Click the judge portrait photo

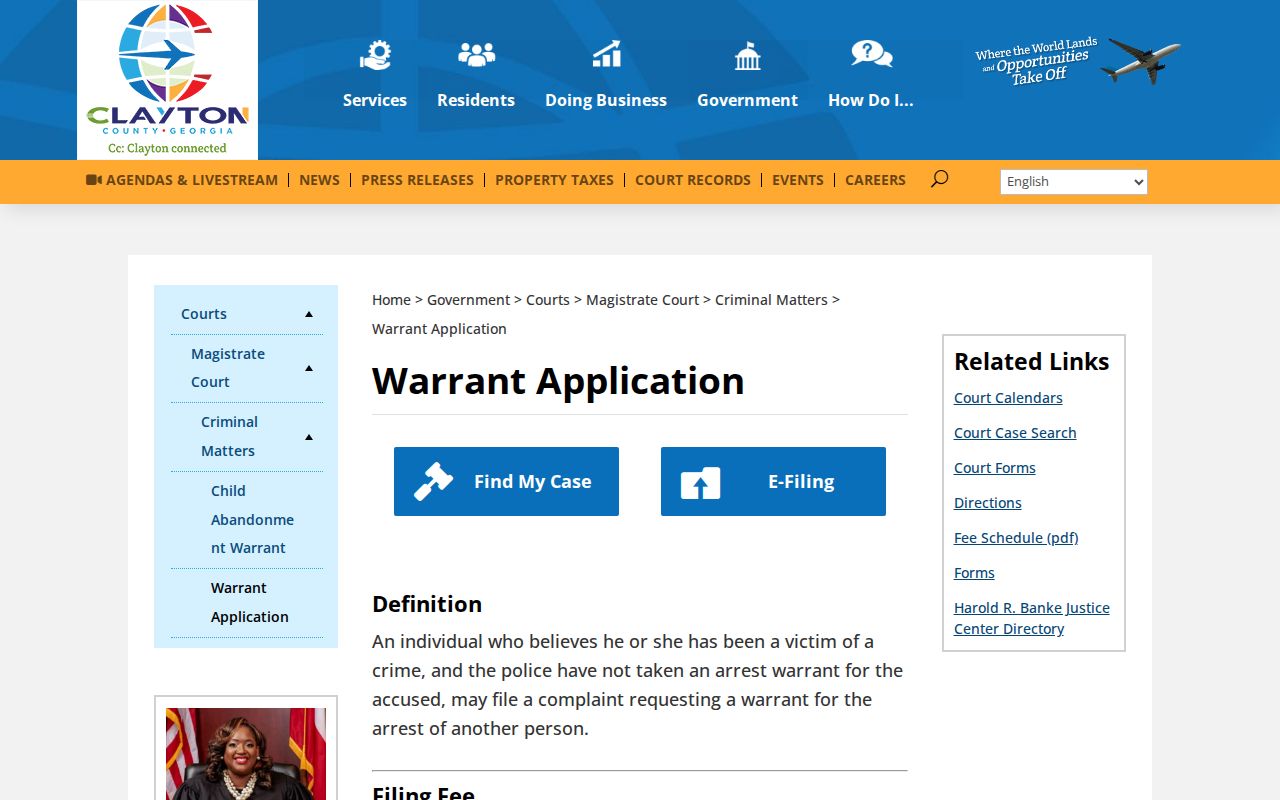[246, 754]
